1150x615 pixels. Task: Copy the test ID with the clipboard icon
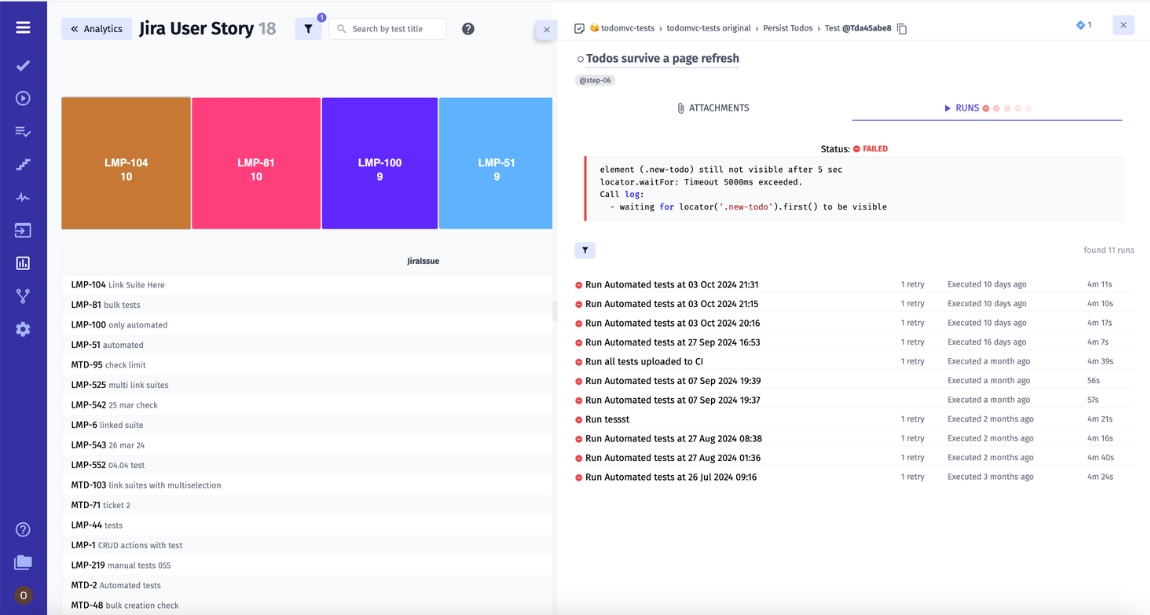[x=902, y=29]
